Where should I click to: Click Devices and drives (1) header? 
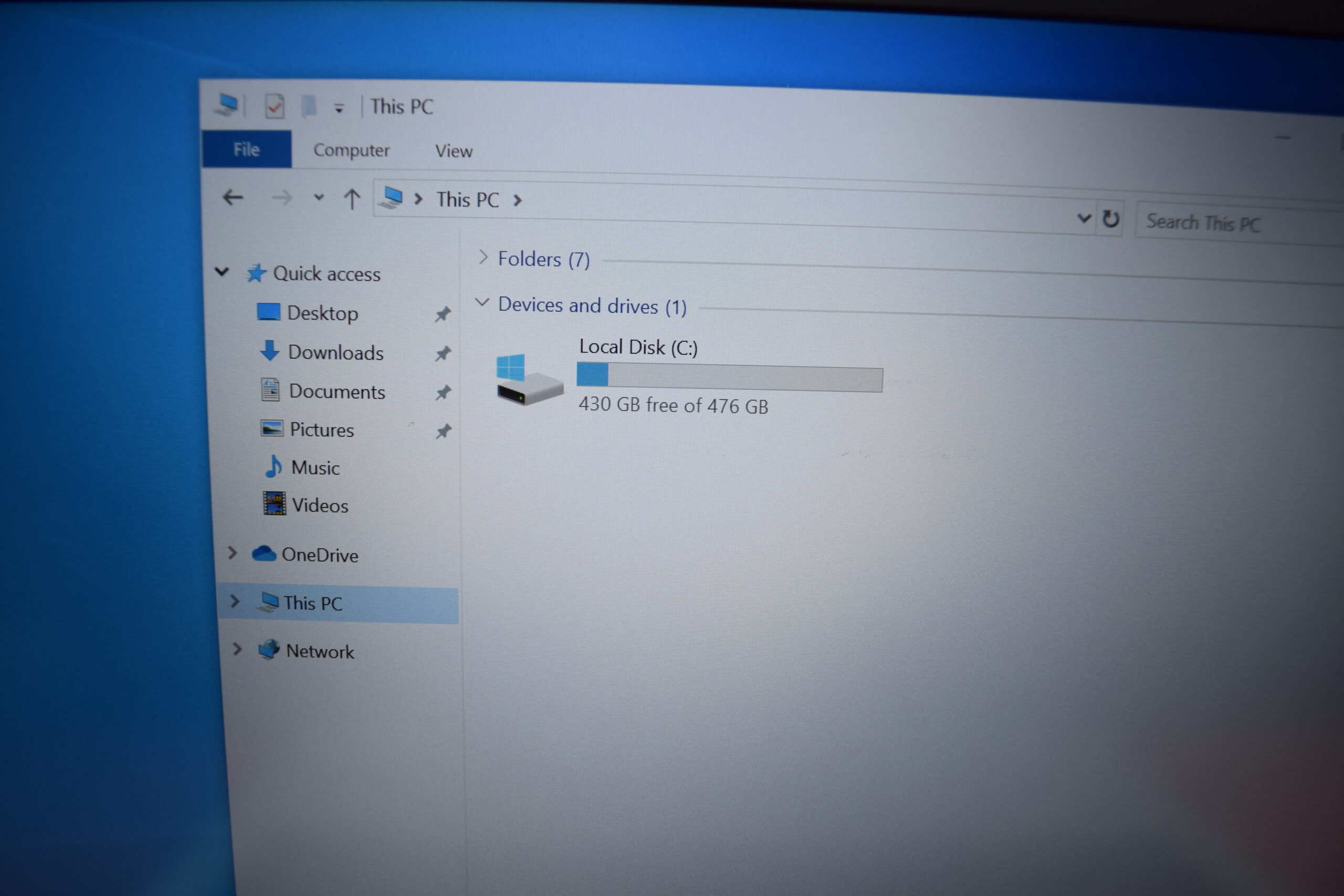[592, 305]
